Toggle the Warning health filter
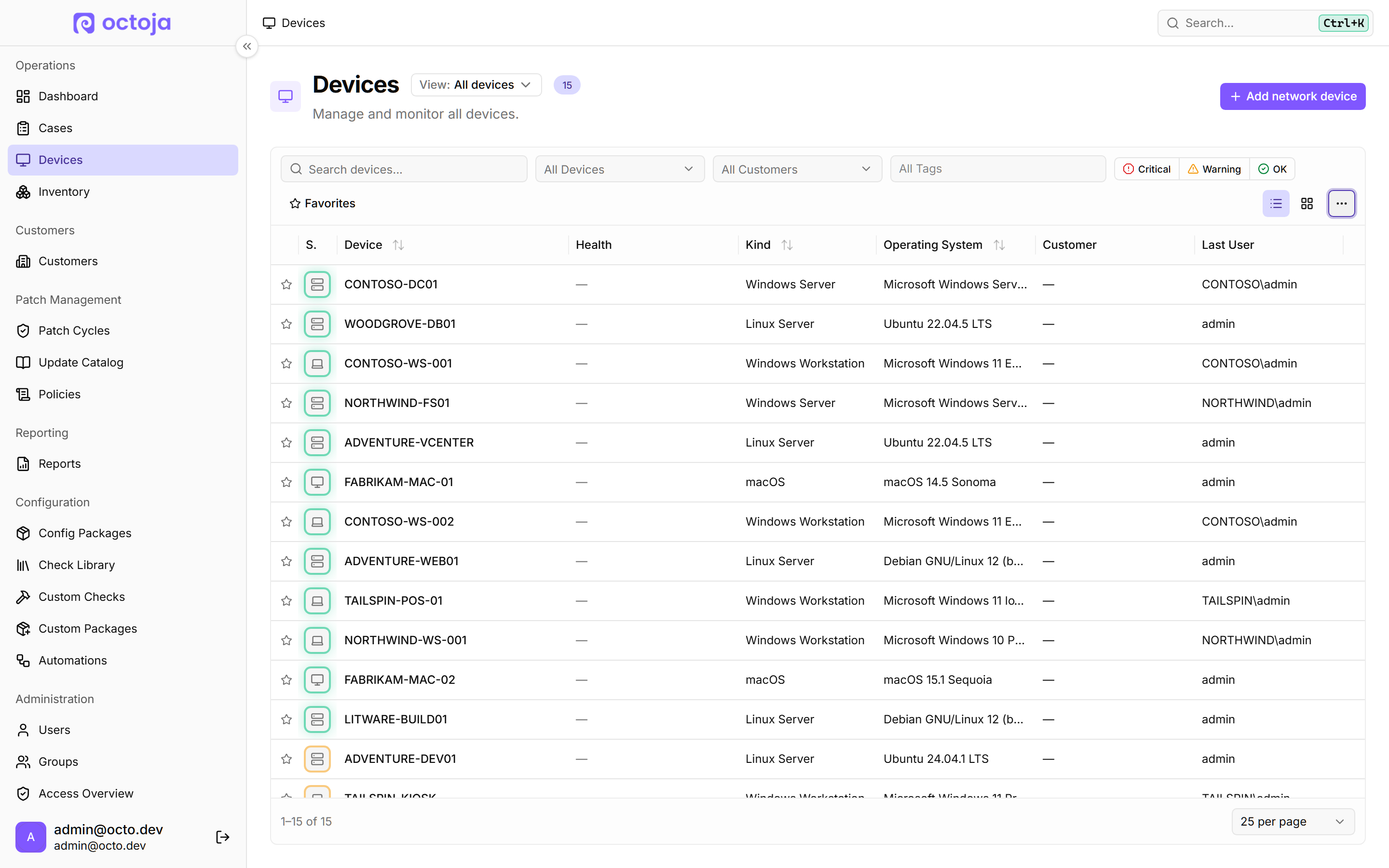The image size is (1389, 868). click(x=1214, y=169)
